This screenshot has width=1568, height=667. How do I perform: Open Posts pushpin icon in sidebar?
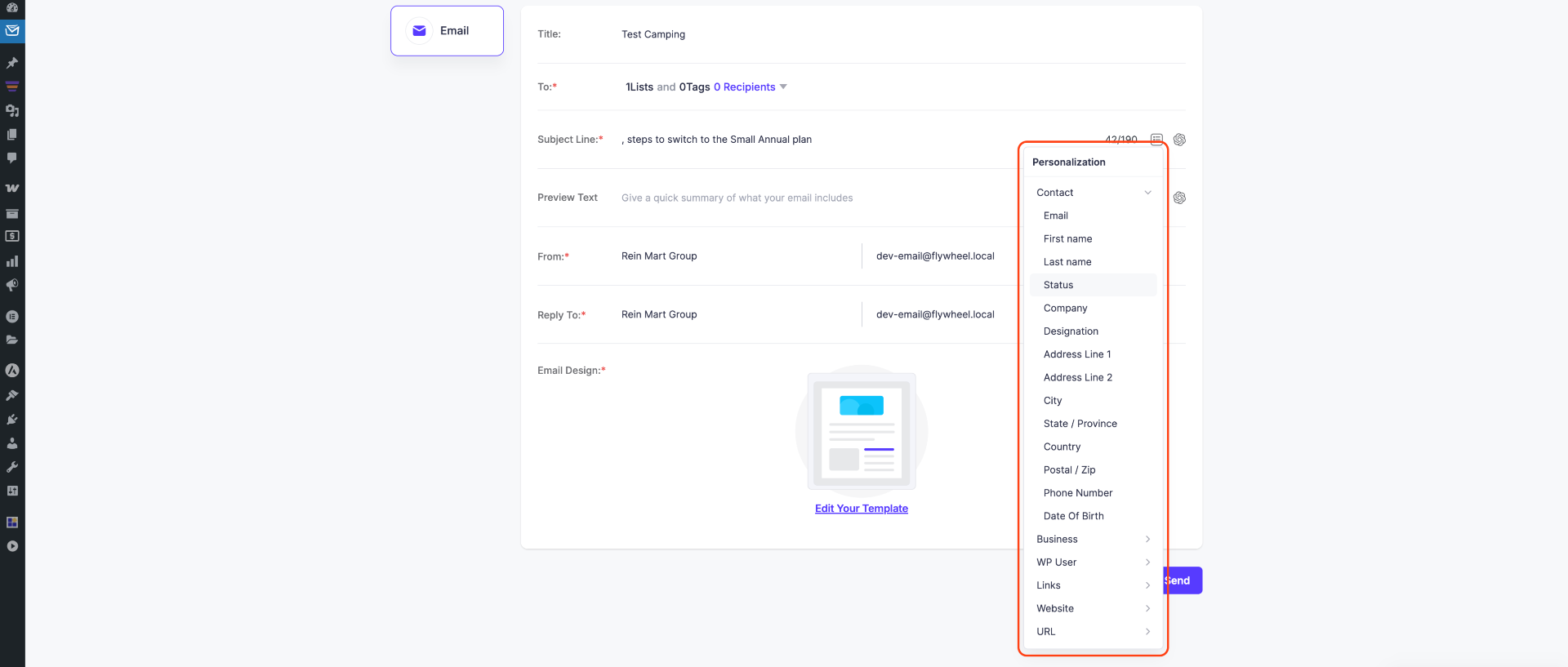point(12,63)
